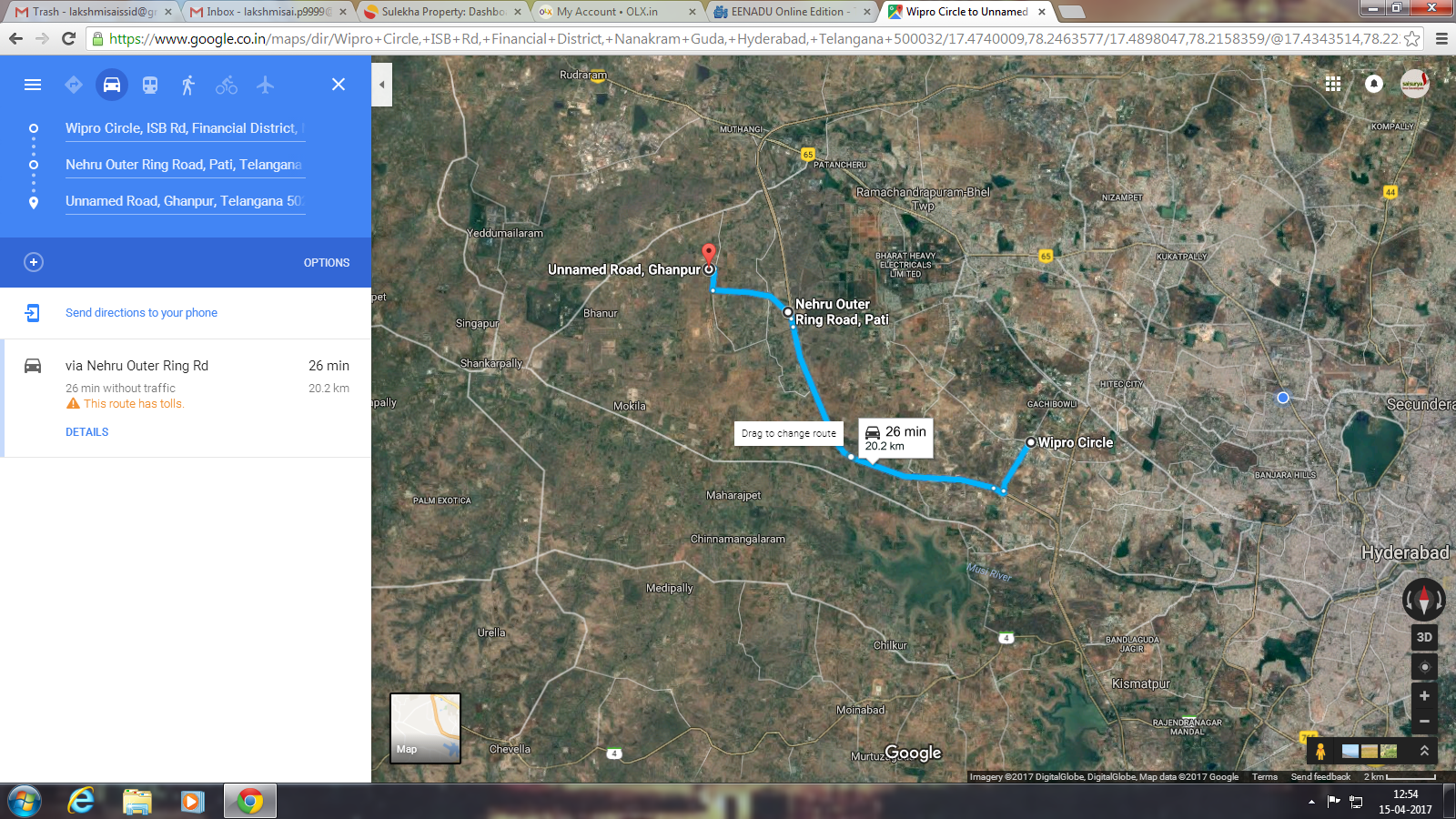Show imagery photo thumbnails
Viewport: 1456px width, 819px height.
pyautogui.click(x=1370, y=752)
